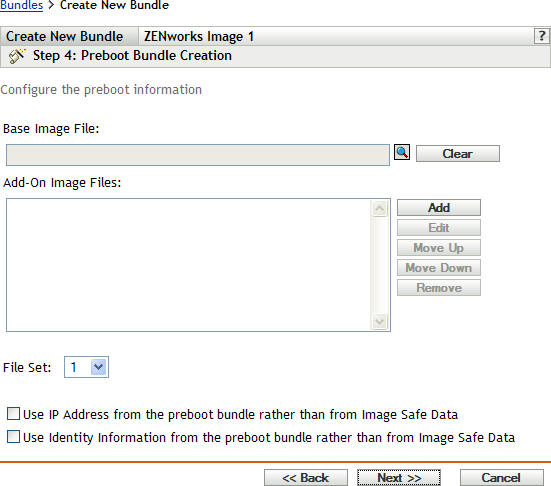
Task: Click the Add-On Image Files label
Action: point(62,183)
